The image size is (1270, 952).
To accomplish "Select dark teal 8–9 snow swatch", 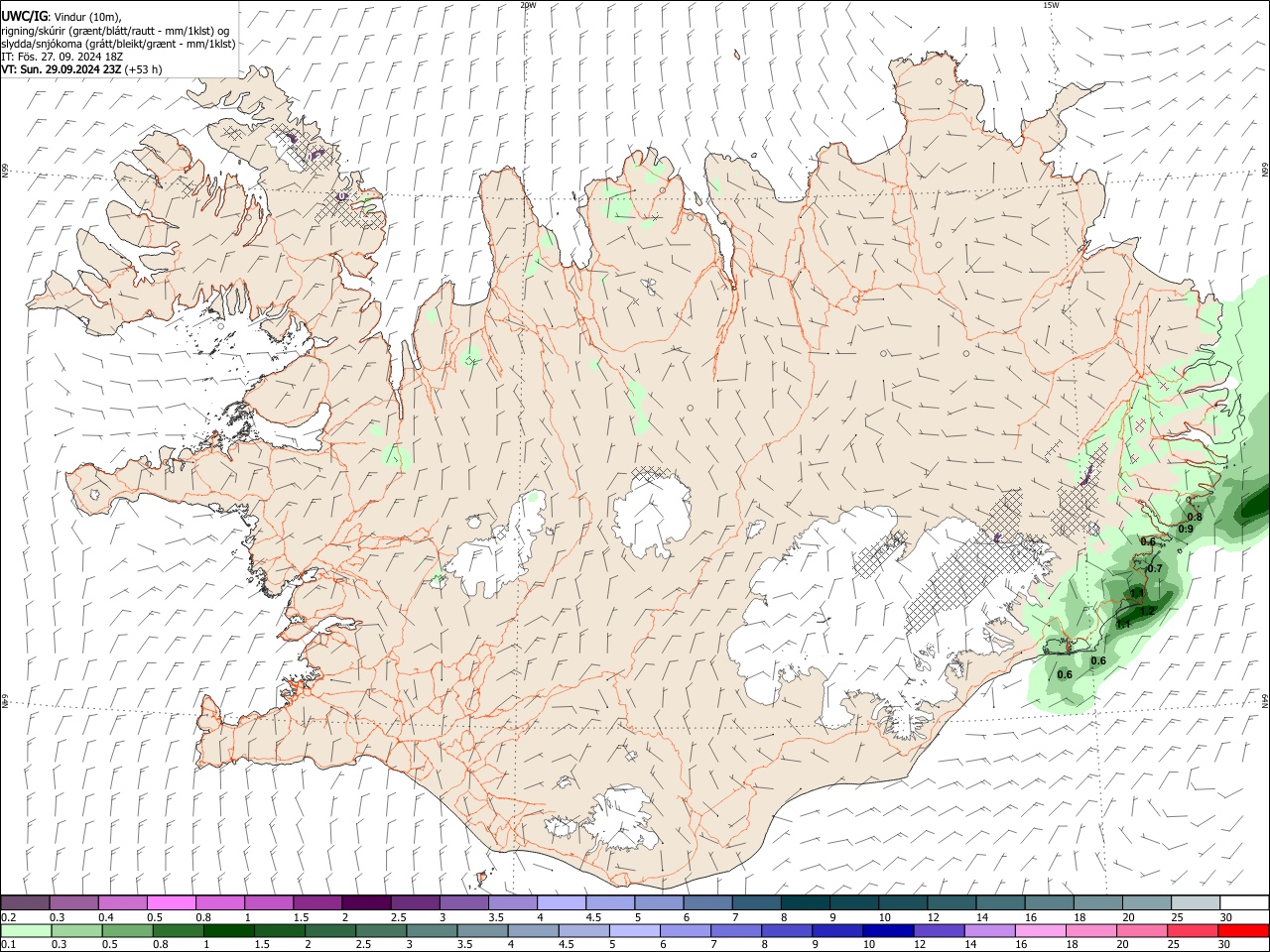I will [x=804, y=902].
